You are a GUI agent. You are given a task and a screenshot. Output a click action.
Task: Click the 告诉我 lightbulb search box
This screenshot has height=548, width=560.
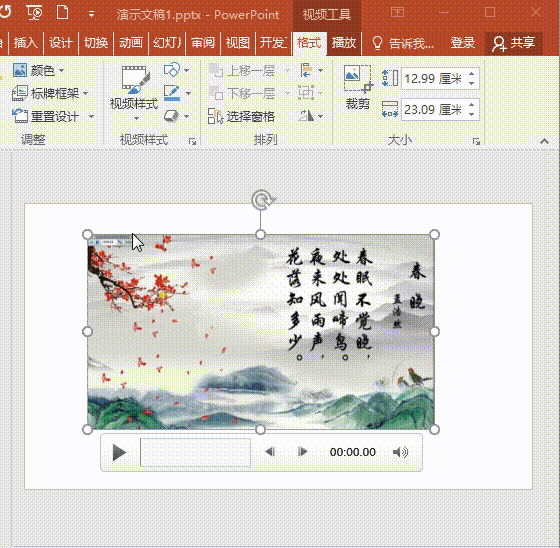(x=403, y=44)
